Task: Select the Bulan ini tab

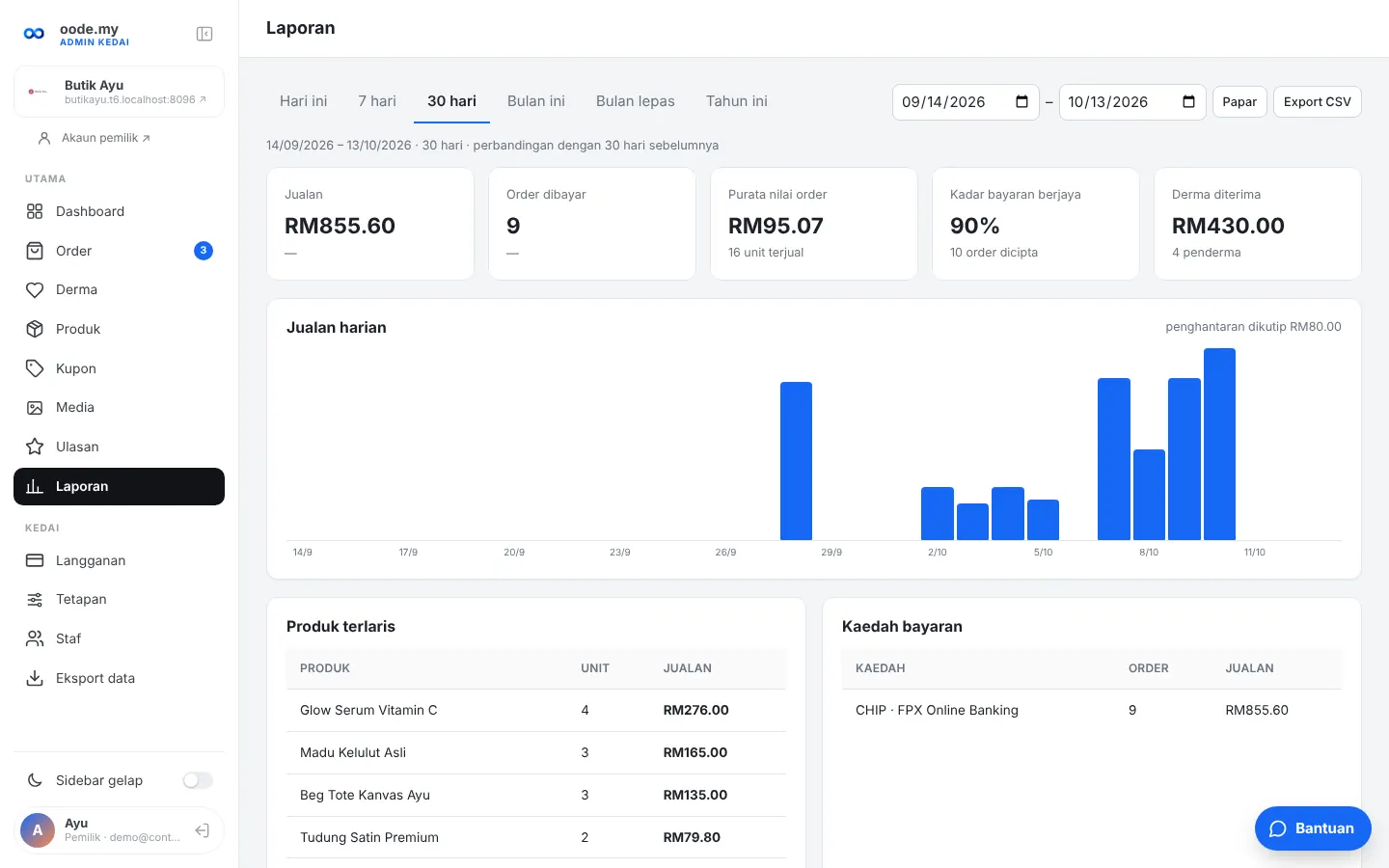Action: [x=536, y=101]
